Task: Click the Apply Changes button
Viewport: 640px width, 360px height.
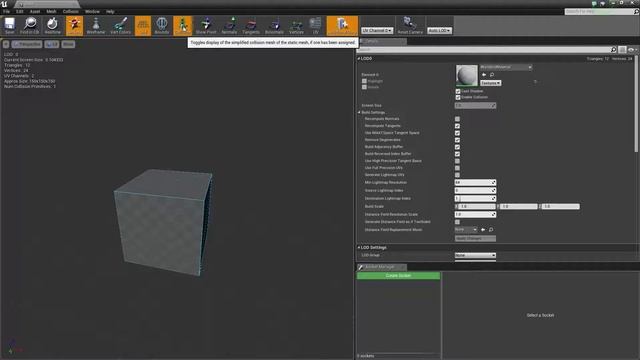Action: pos(475,238)
